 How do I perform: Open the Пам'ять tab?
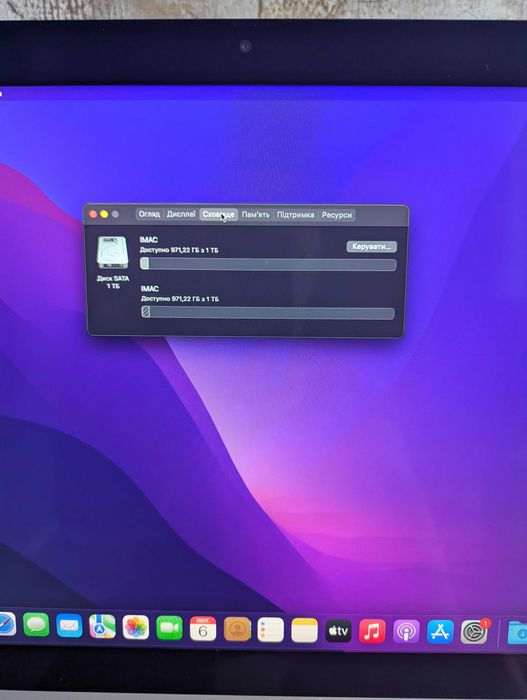[255, 215]
